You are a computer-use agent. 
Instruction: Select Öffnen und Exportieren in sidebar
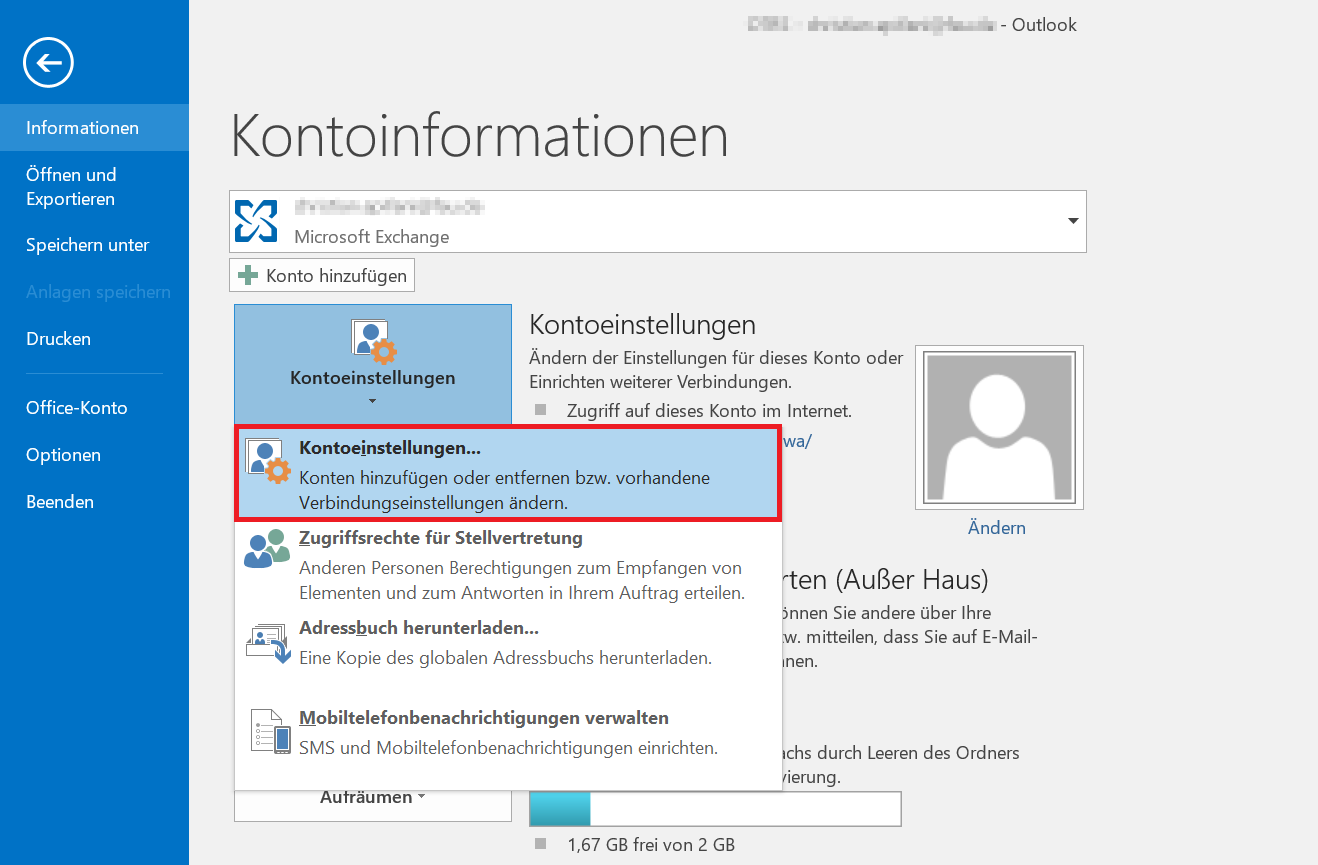point(71,187)
